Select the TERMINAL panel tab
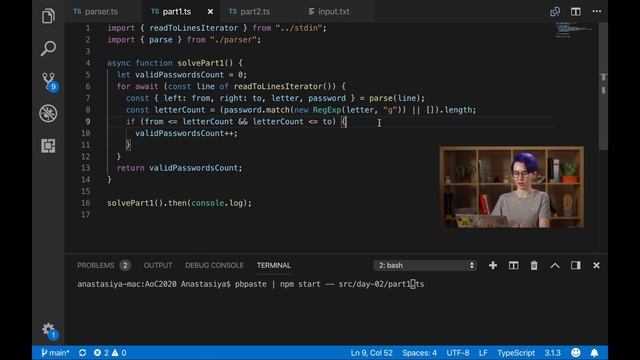640x360 pixels. [x=274, y=265]
